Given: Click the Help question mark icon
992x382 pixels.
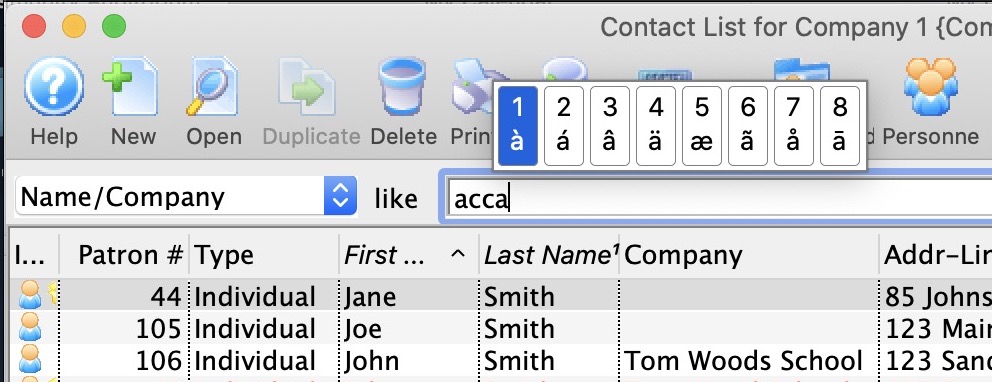Looking at the screenshot, I should tap(54, 87).
